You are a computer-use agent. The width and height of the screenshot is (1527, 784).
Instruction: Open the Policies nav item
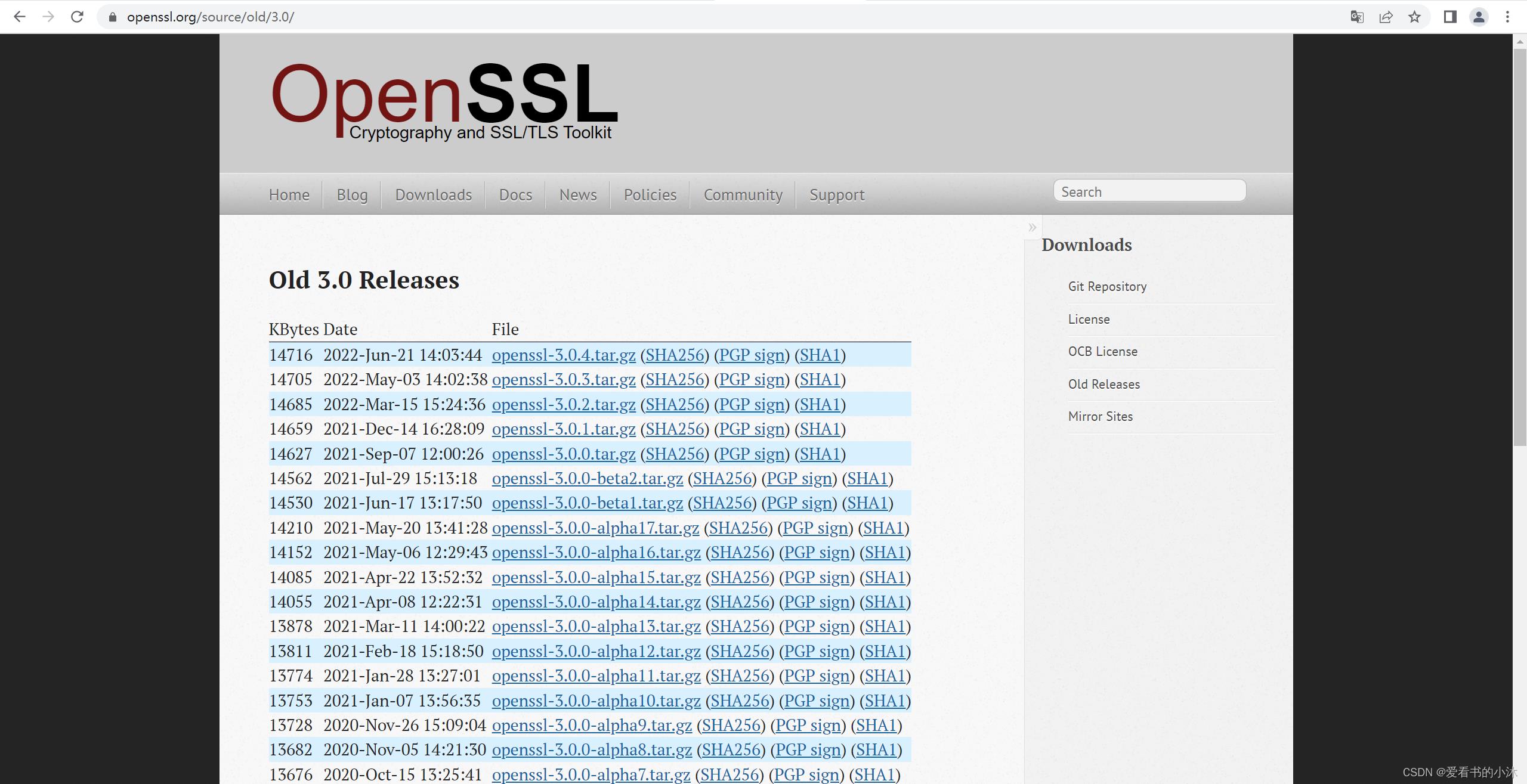pos(650,195)
